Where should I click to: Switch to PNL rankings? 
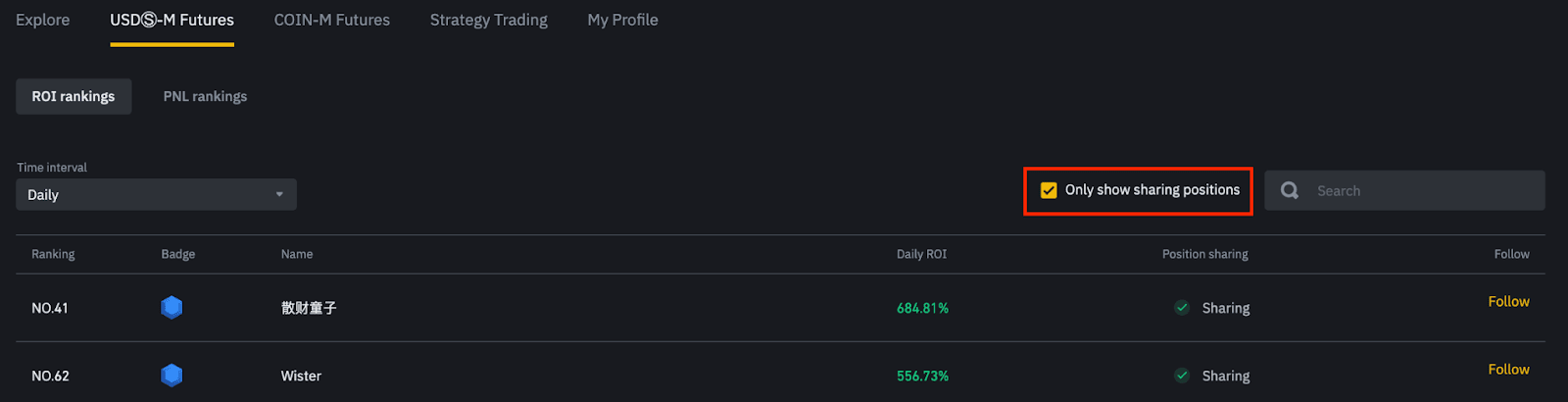pos(205,96)
